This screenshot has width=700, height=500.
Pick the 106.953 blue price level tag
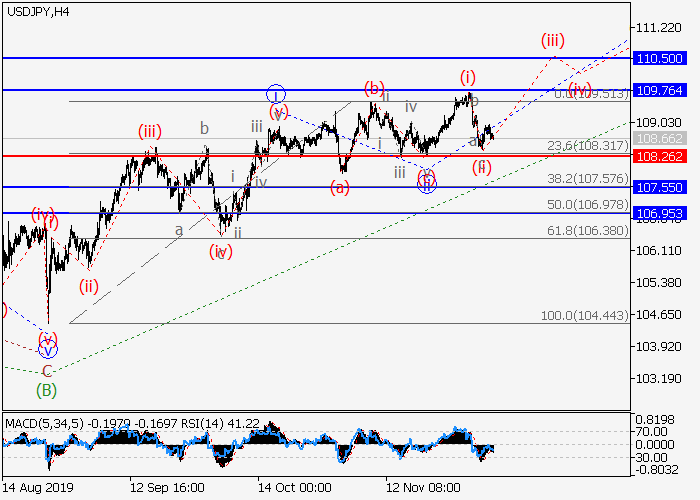659,213
